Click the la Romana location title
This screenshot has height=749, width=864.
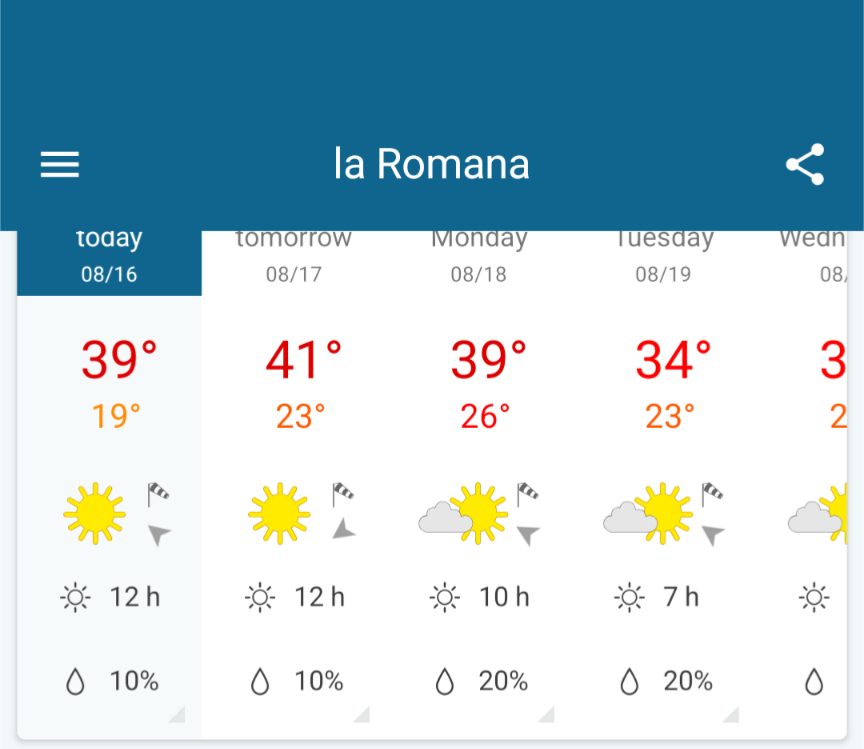(431, 164)
